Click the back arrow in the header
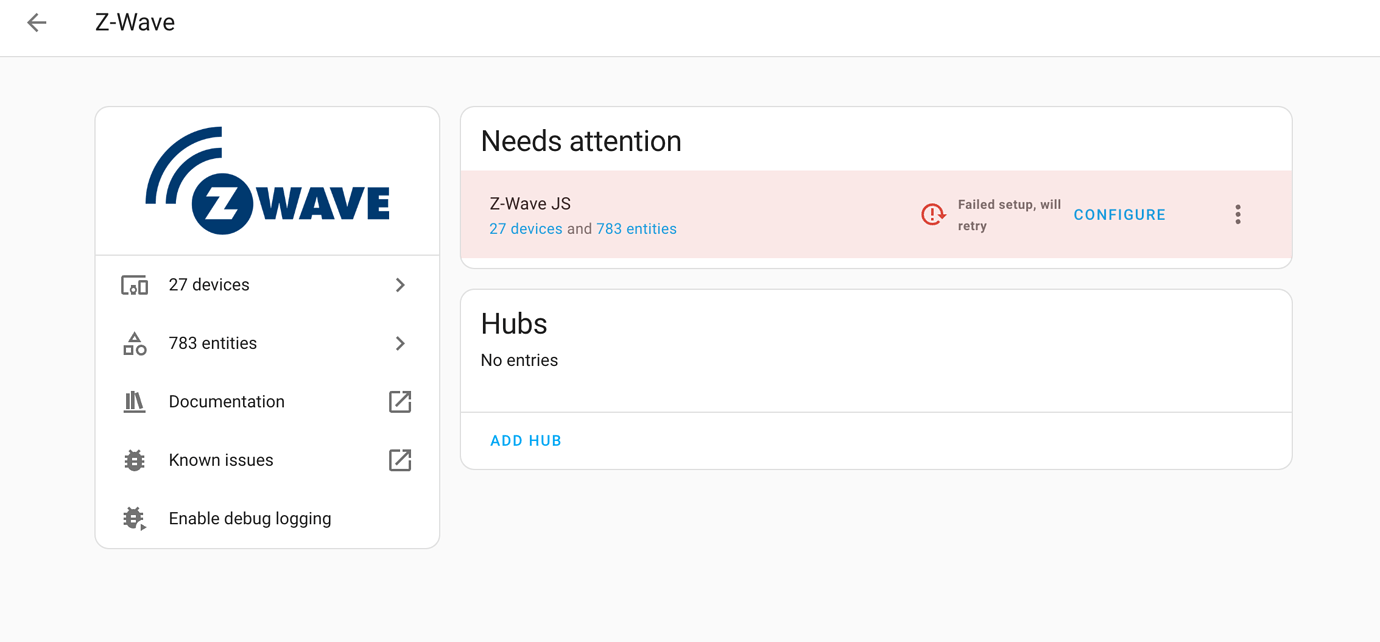 click(x=37, y=22)
